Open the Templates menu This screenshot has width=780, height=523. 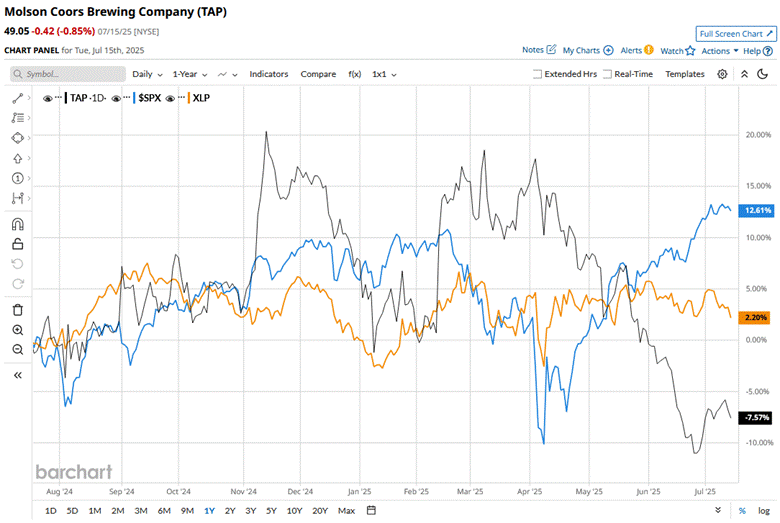click(684, 74)
